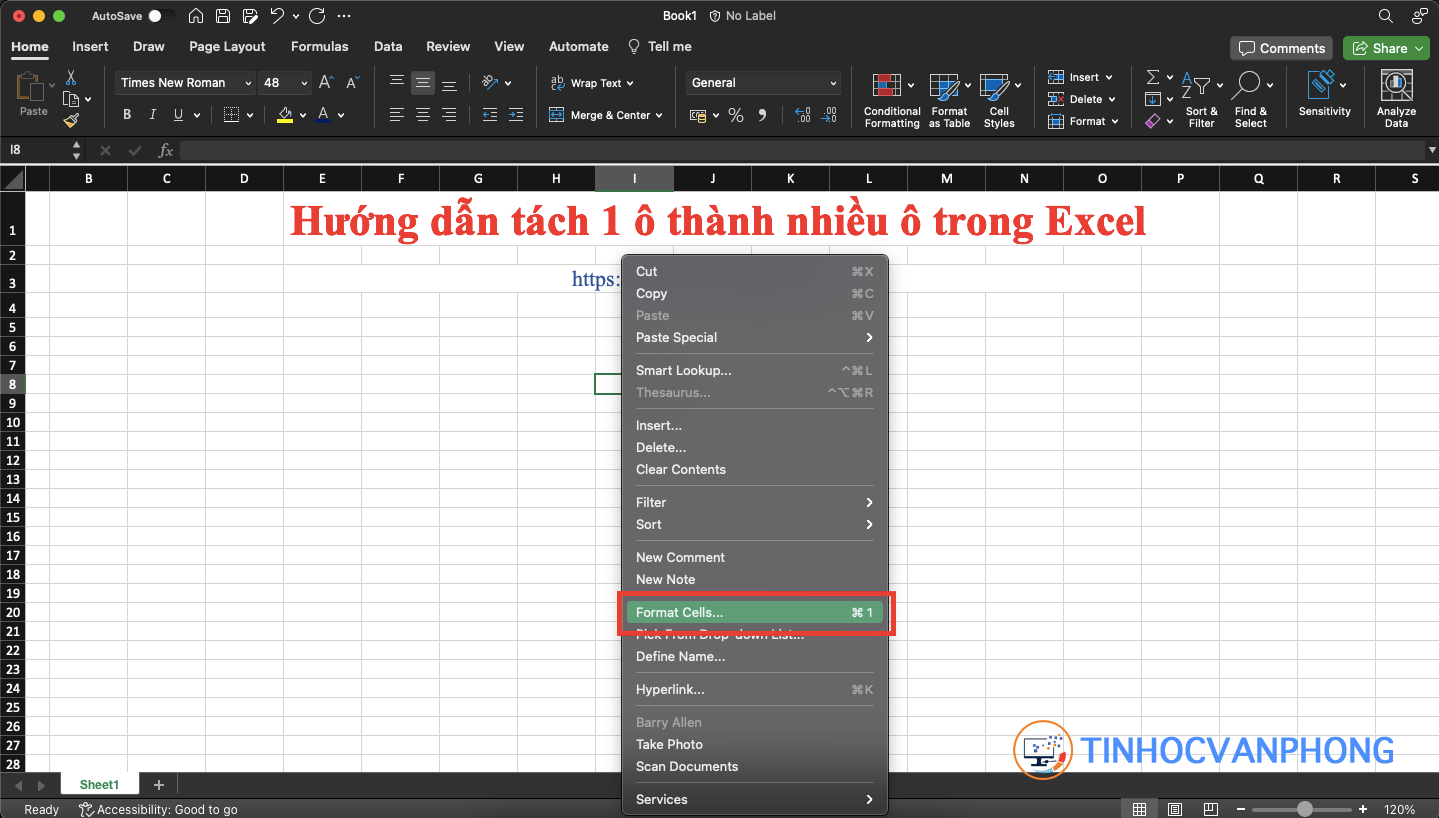Choose Format Cells... from context menu
This screenshot has width=1439, height=818.
(x=755, y=612)
